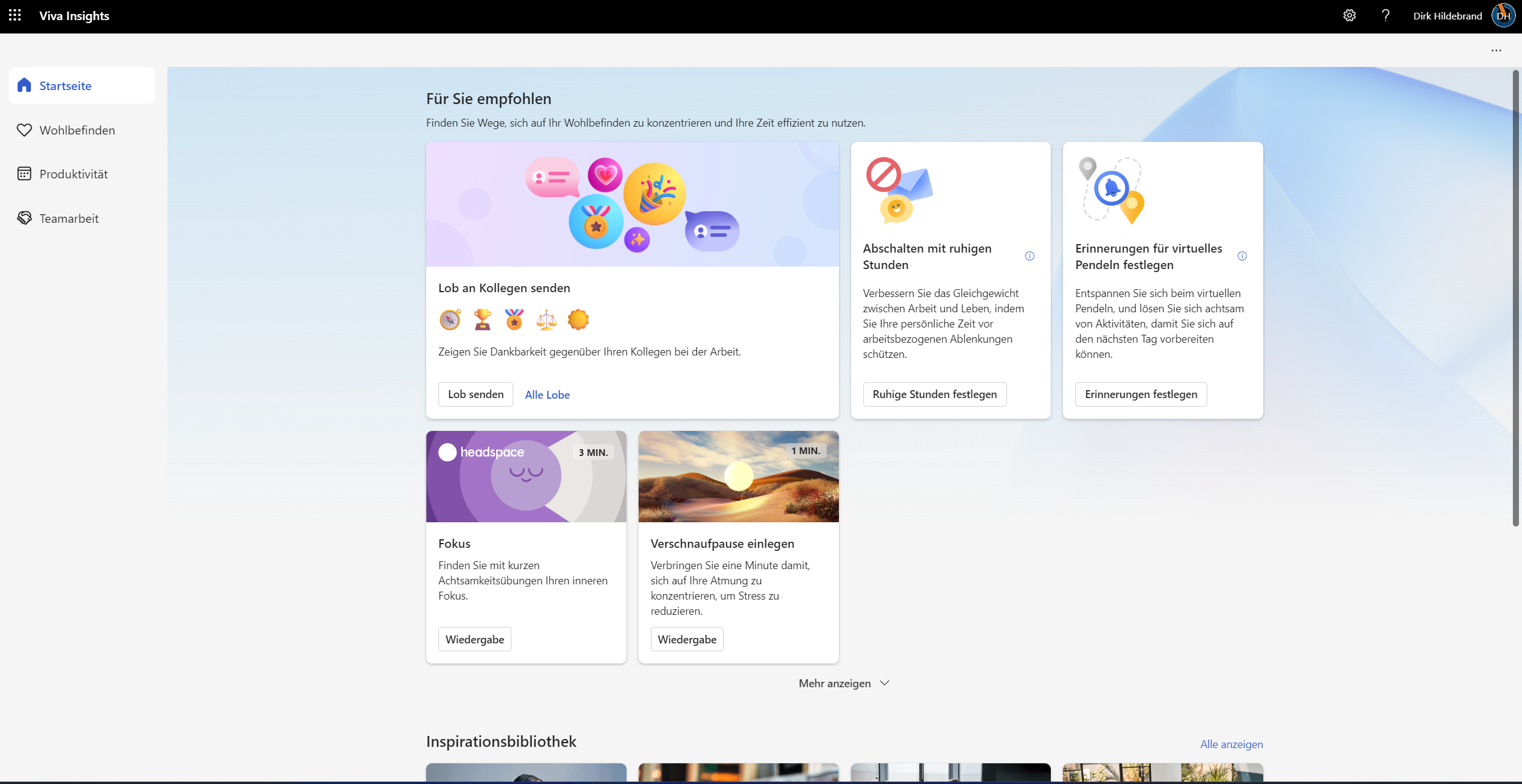Play the headspace Fokus thumbnail
The width and height of the screenshot is (1522, 784).
point(526,477)
